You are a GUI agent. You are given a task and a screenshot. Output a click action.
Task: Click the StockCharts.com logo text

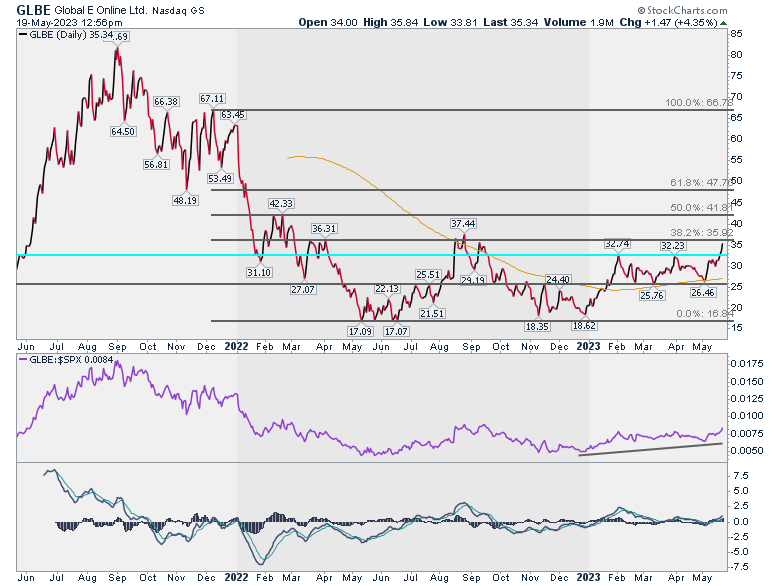[x=682, y=10]
